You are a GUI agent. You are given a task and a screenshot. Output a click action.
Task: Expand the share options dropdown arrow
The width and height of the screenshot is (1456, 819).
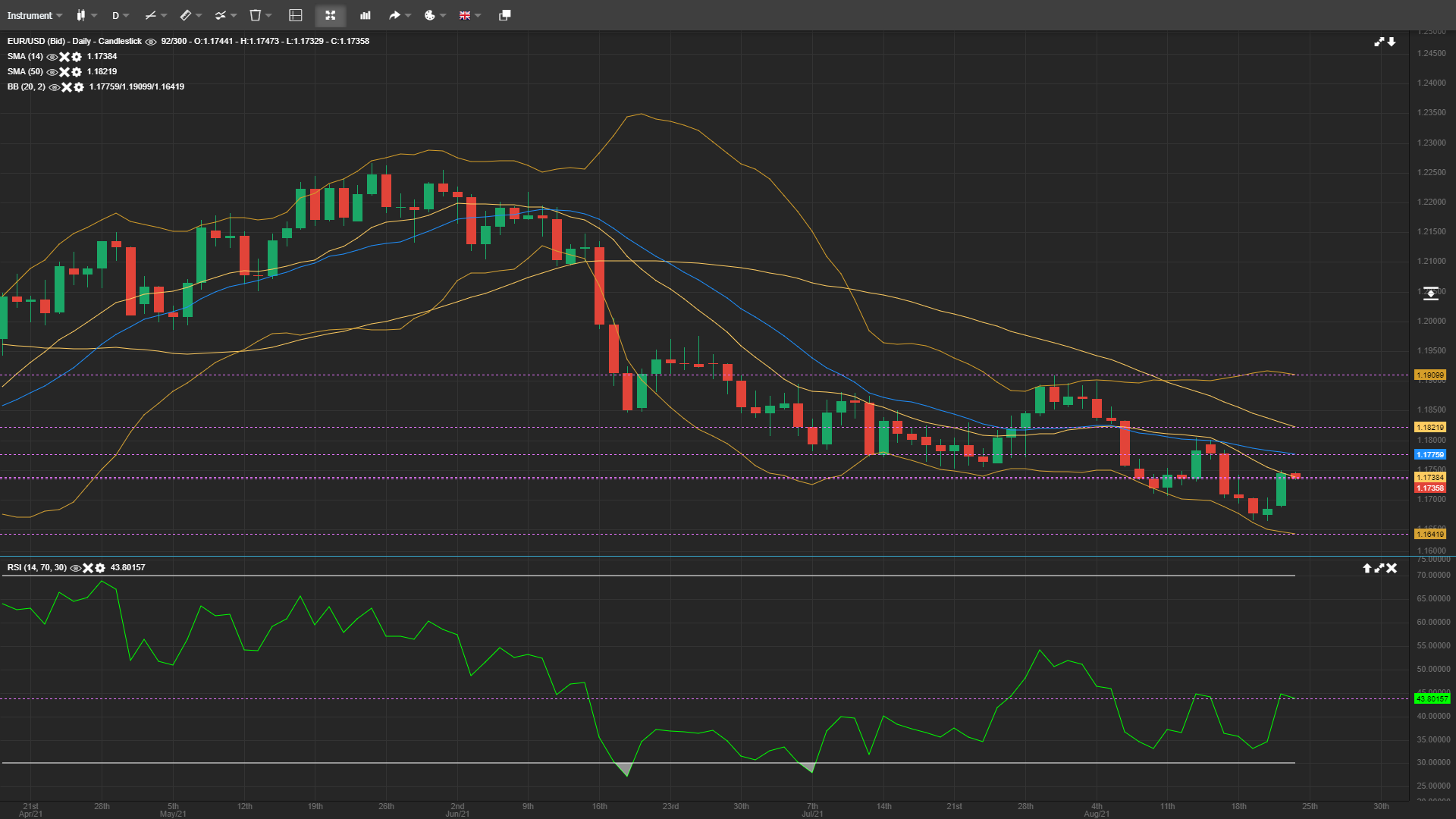pyautogui.click(x=408, y=16)
